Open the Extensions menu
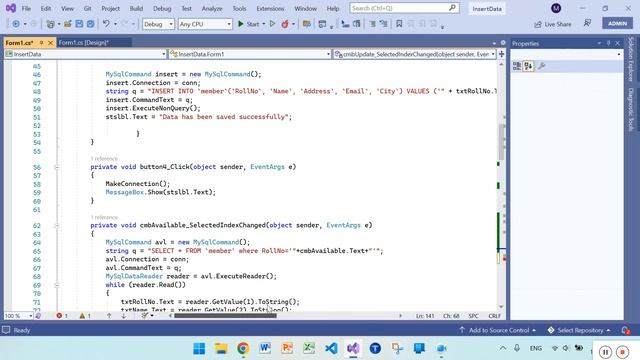This screenshot has height=360, width=640. click(x=270, y=8)
